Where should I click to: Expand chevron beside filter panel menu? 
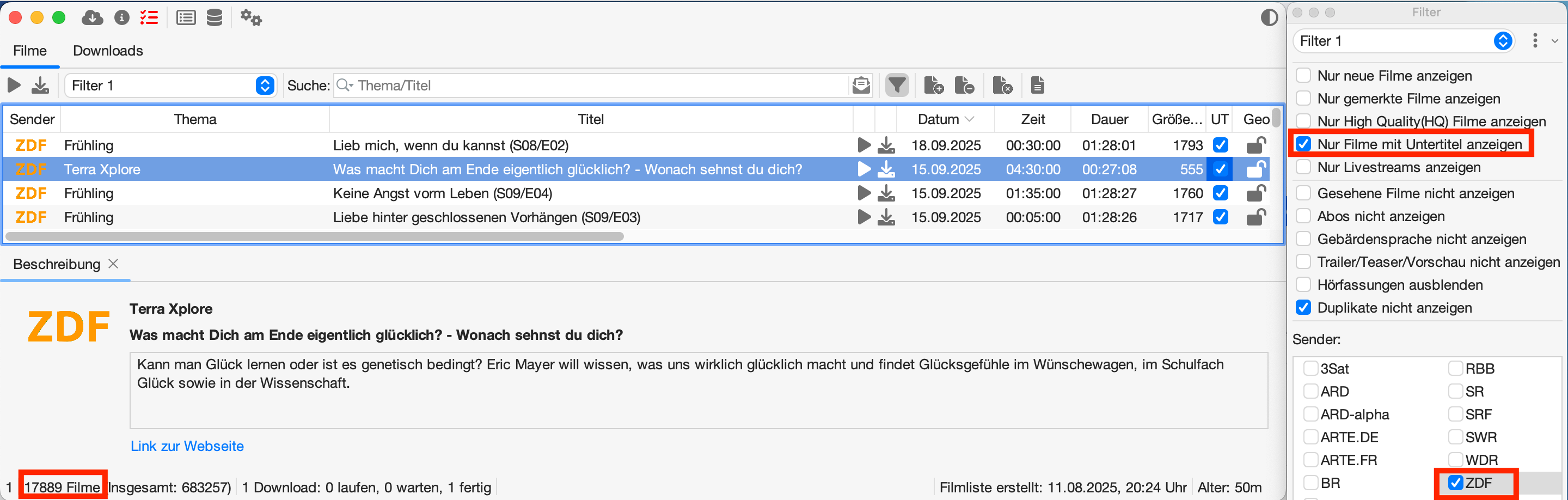coord(1554,41)
